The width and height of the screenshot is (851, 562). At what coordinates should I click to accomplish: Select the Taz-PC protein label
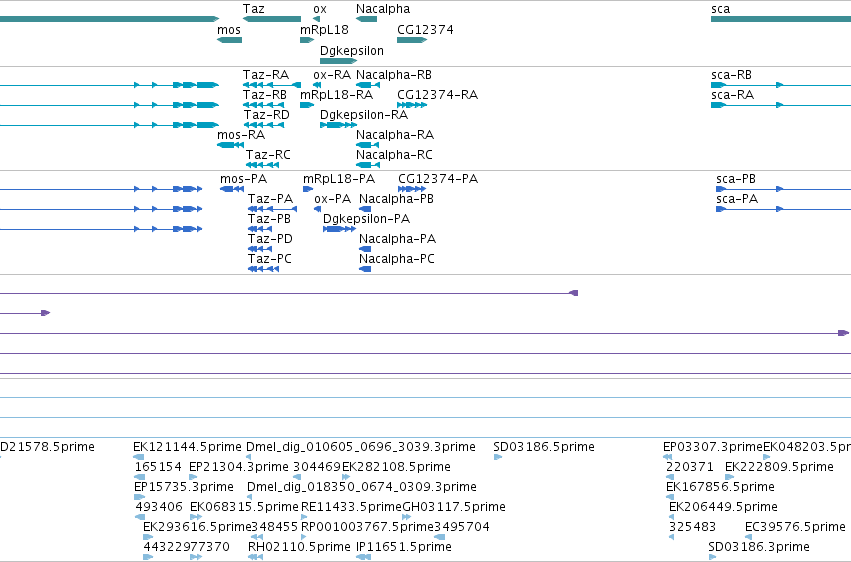coord(270,259)
